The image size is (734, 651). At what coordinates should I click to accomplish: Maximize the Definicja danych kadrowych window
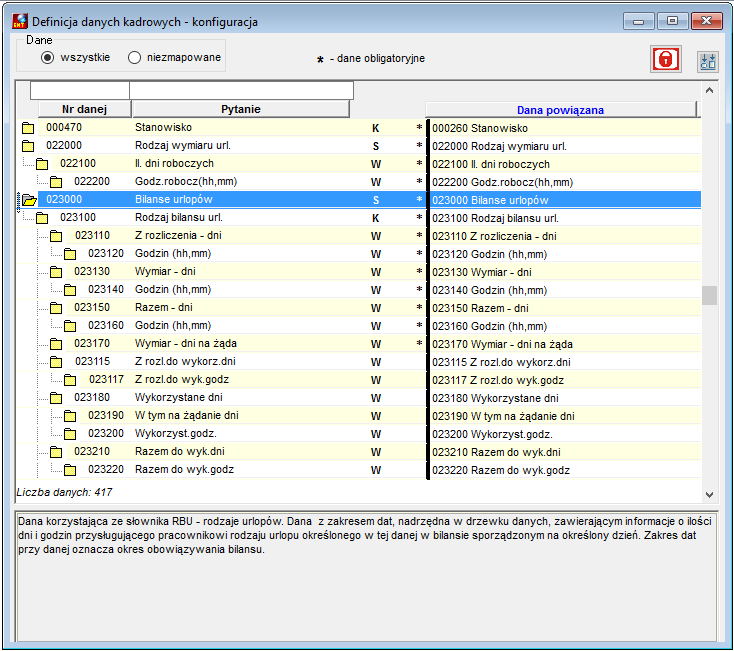[x=672, y=21]
